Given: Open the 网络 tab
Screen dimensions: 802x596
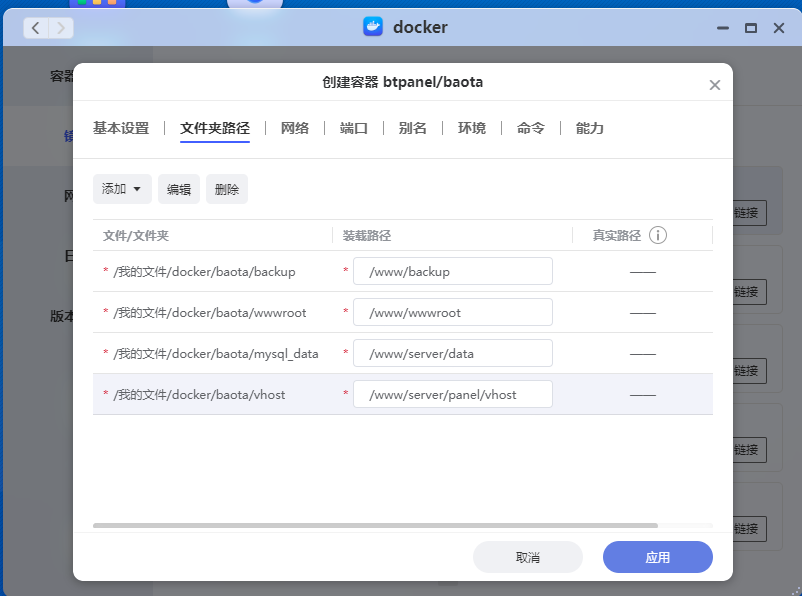Looking at the screenshot, I should point(295,128).
